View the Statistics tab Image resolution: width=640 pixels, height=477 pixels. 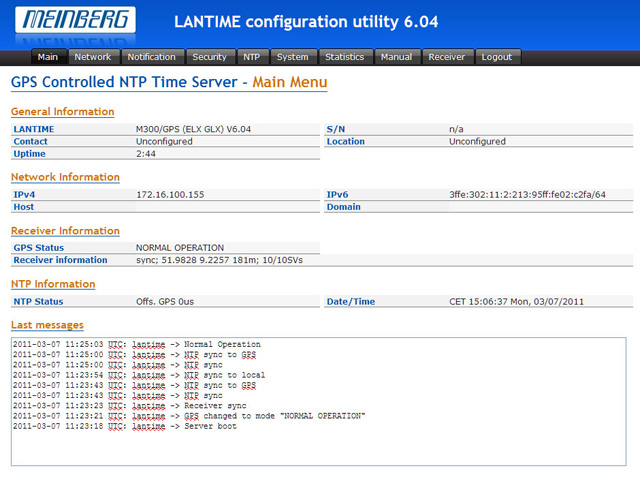pos(345,57)
